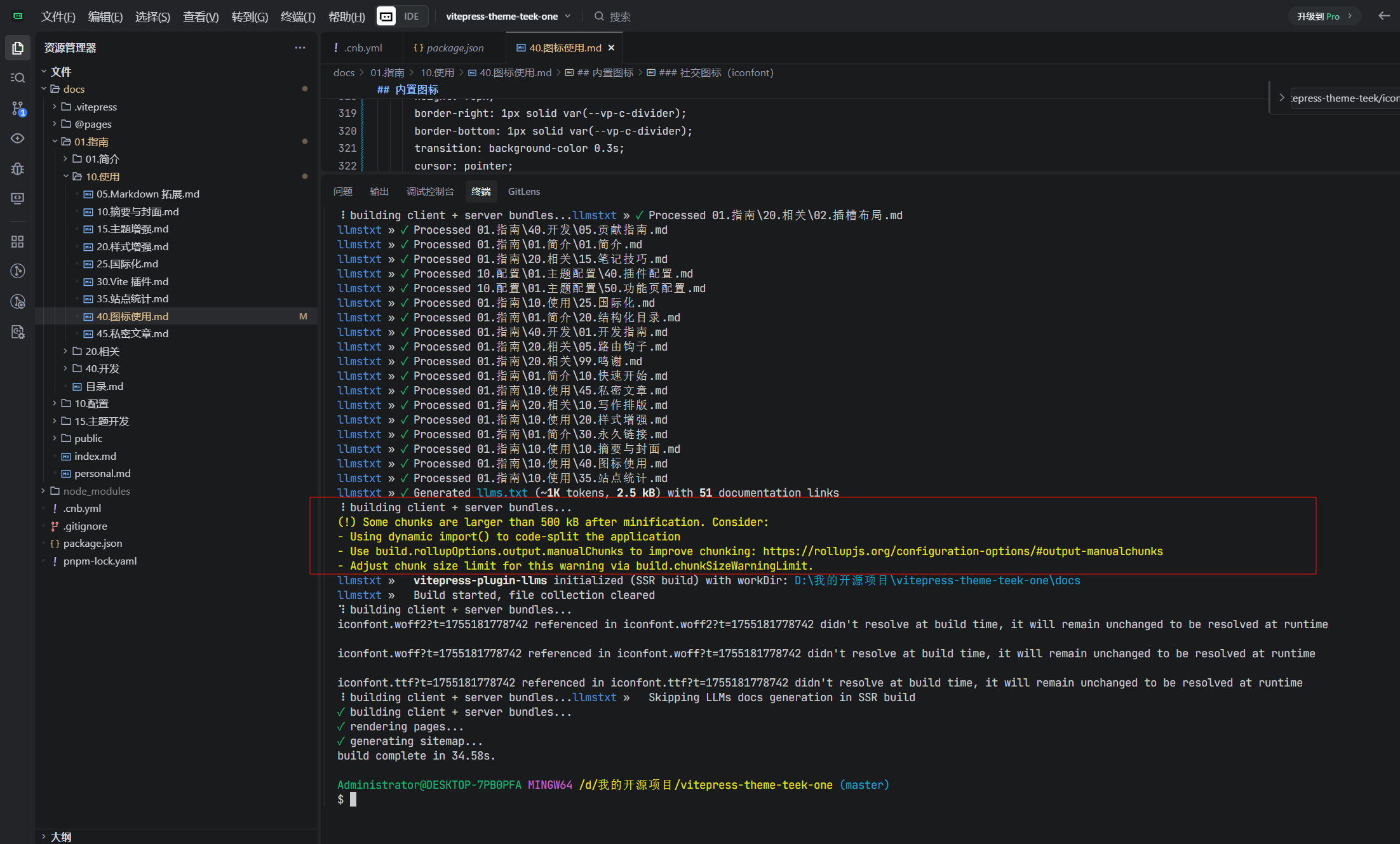The height and width of the screenshot is (844, 1400).
Task: Open the vitepress-theme-teek-one project dropdown
Action: click(508, 17)
